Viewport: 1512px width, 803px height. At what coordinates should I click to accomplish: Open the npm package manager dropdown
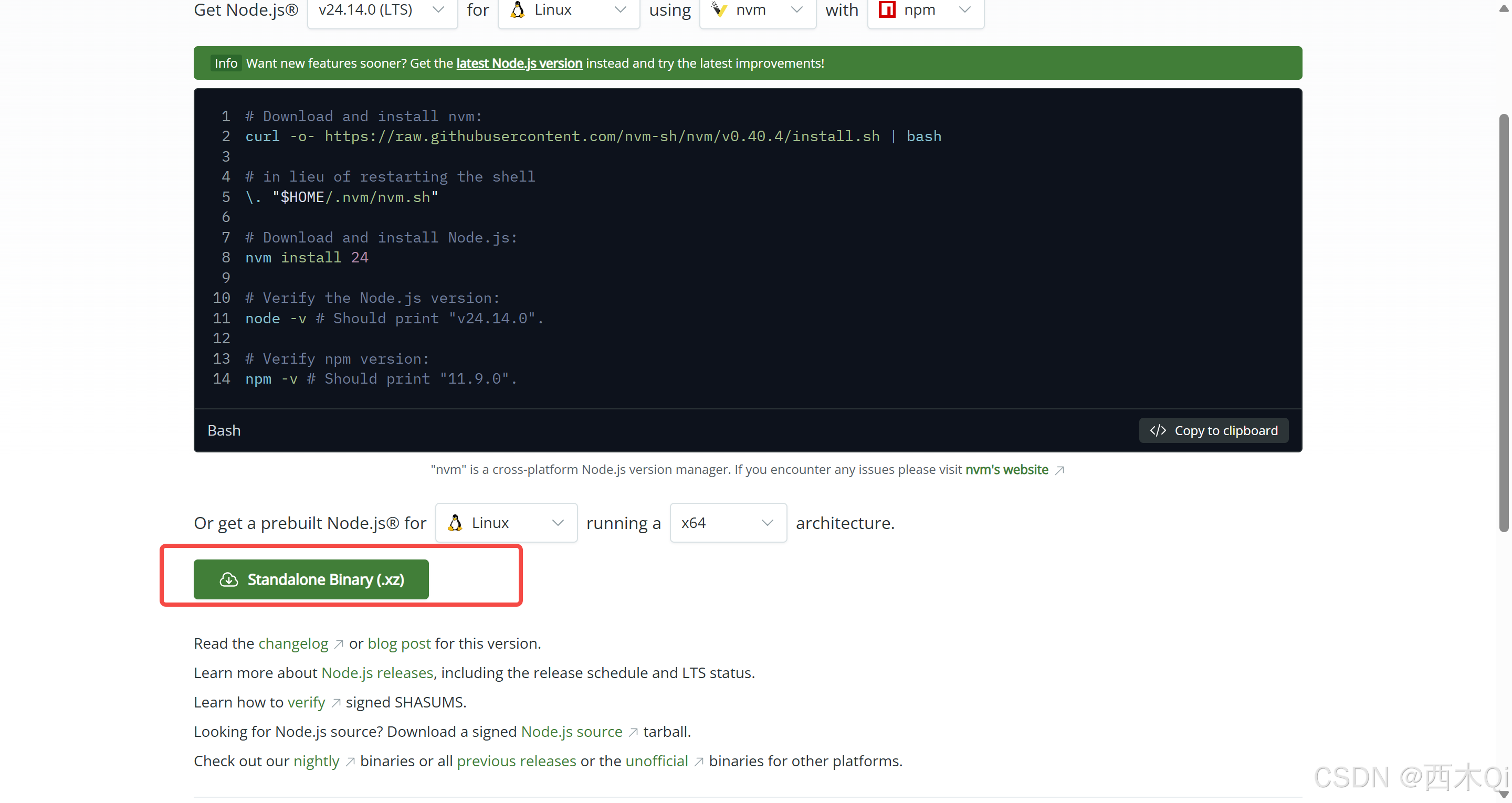pyautogui.click(x=926, y=10)
